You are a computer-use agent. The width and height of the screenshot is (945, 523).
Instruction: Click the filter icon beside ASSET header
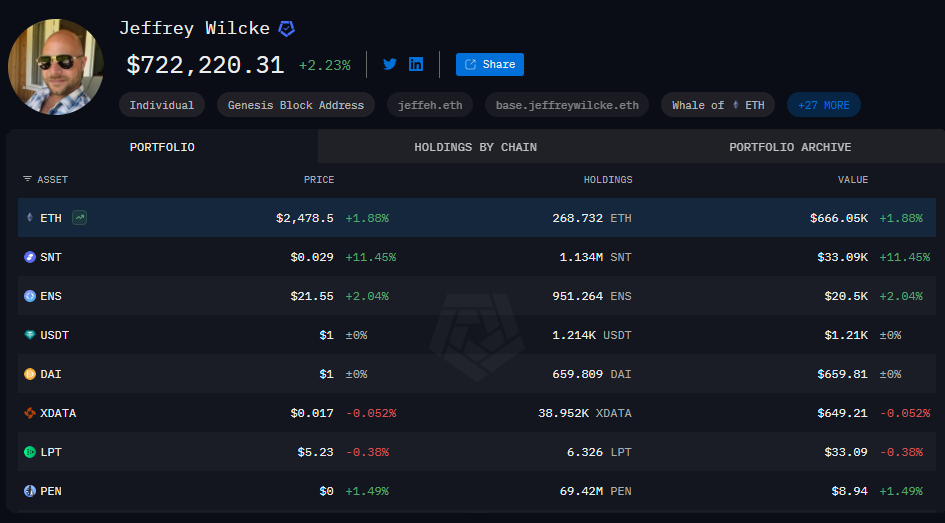[27, 179]
